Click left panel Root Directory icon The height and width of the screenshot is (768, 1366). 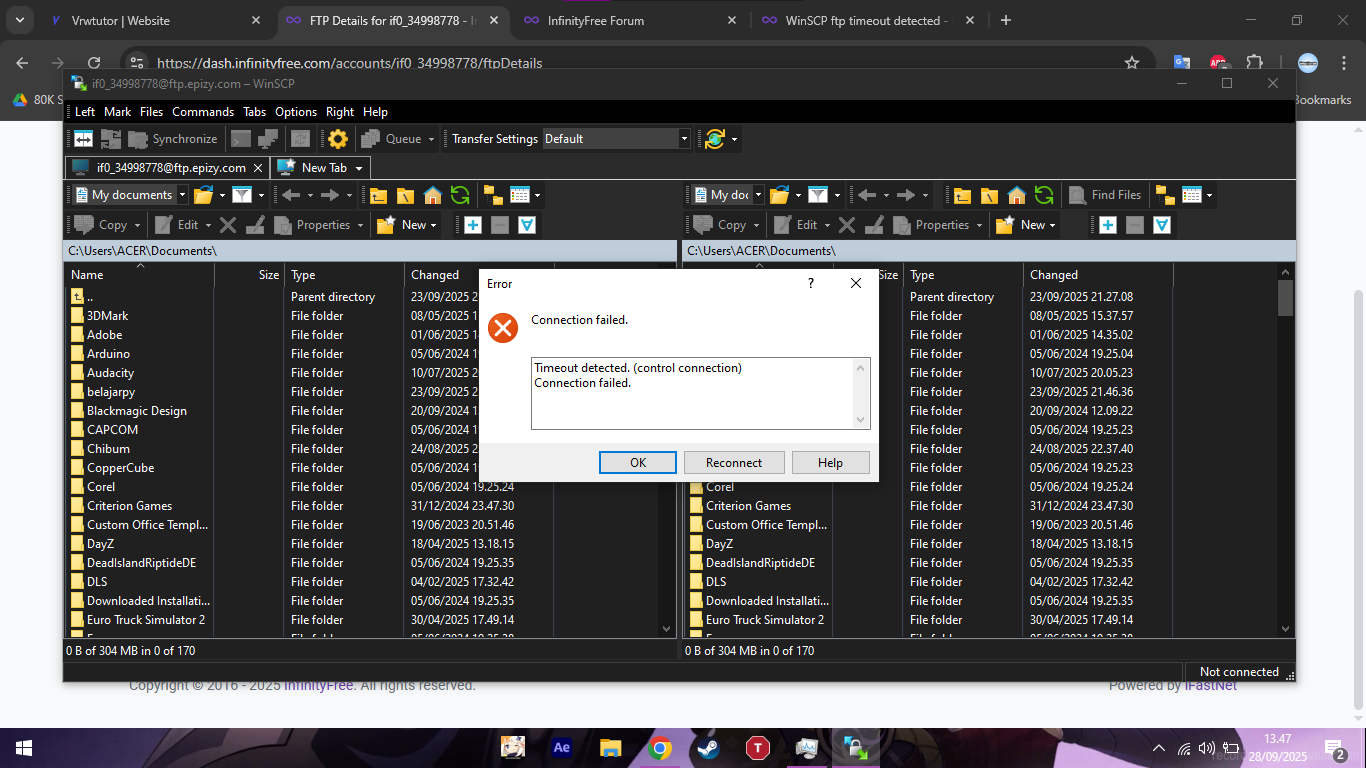(x=405, y=195)
